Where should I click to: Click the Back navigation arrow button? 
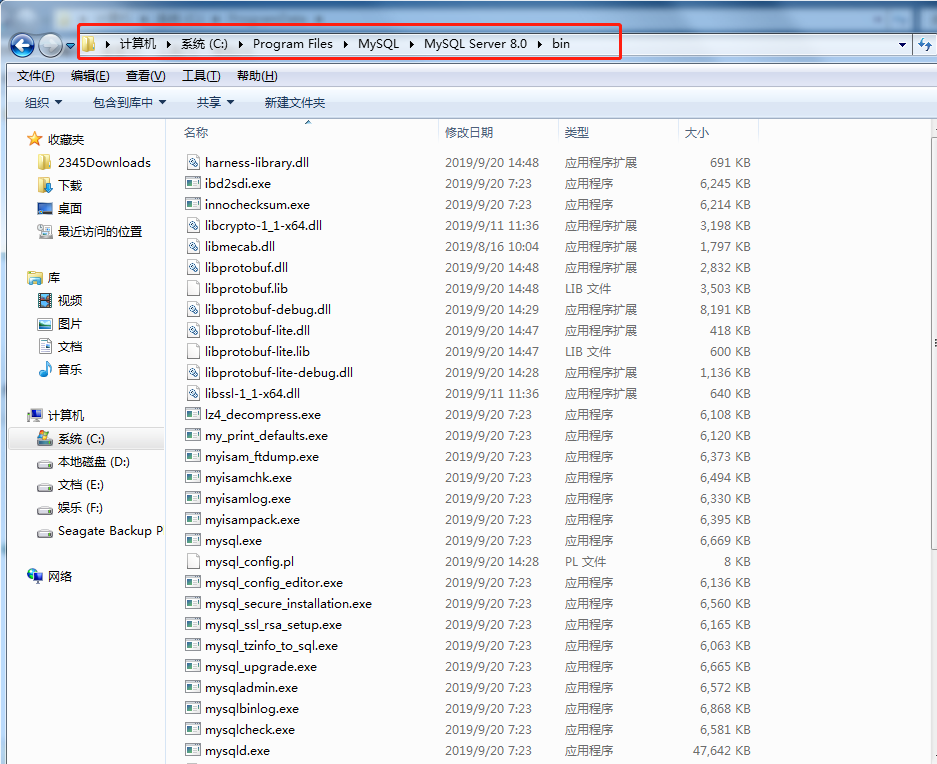(23, 45)
